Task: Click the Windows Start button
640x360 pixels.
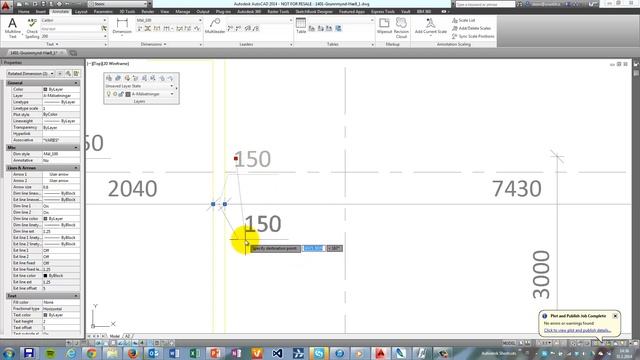Action: point(9,353)
